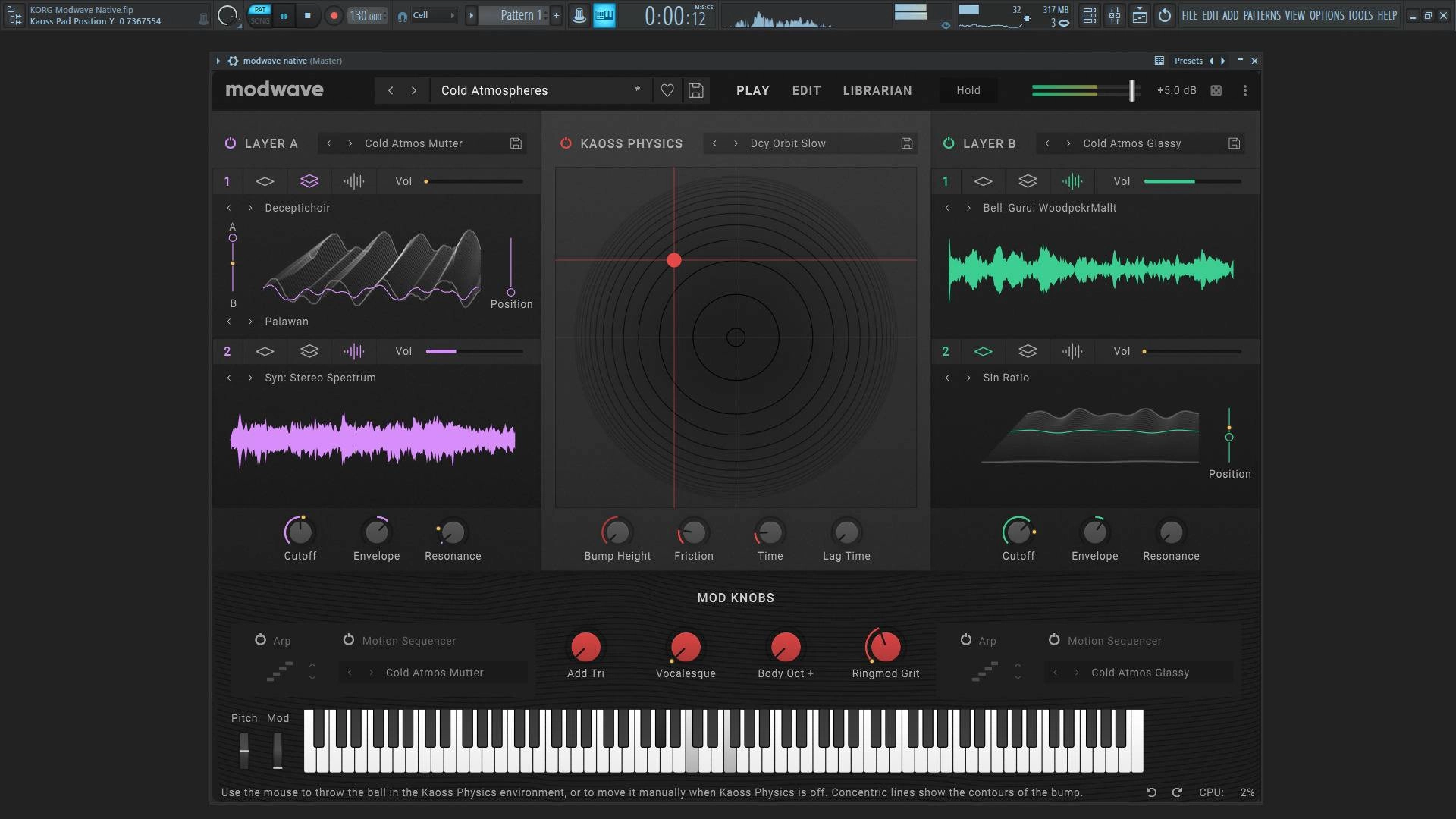Select sample mode for Layer A oscillator 1
The width and height of the screenshot is (1456, 819).
click(353, 181)
